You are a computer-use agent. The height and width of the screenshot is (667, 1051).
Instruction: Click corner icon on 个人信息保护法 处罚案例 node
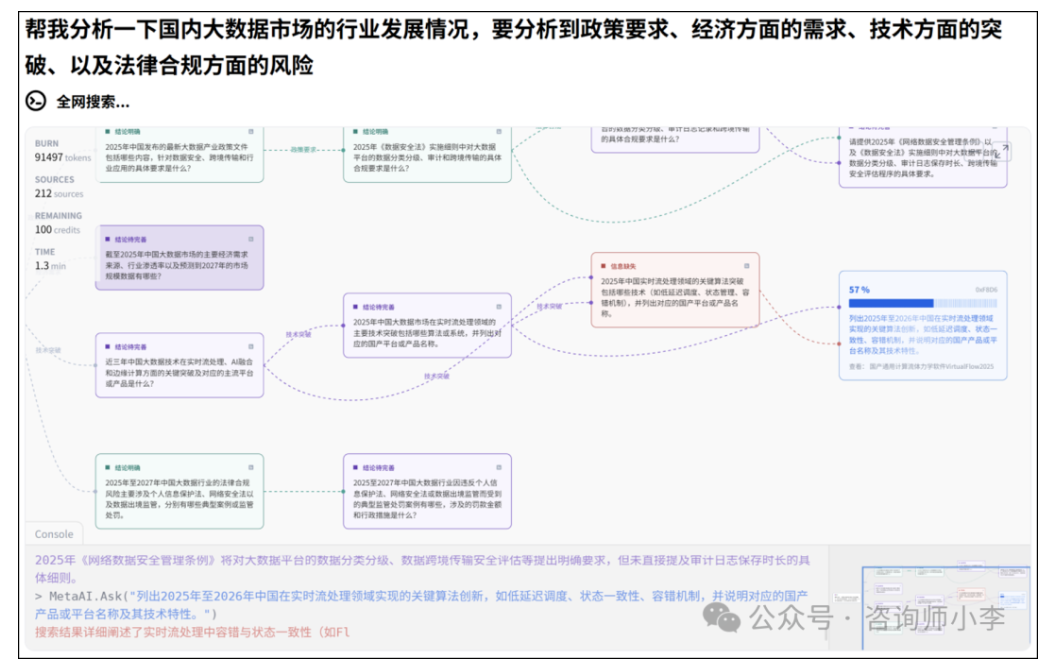click(498, 467)
